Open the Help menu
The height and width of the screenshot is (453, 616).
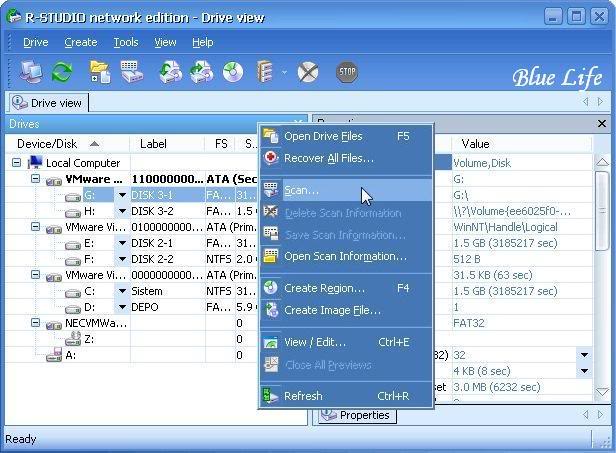(203, 42)
